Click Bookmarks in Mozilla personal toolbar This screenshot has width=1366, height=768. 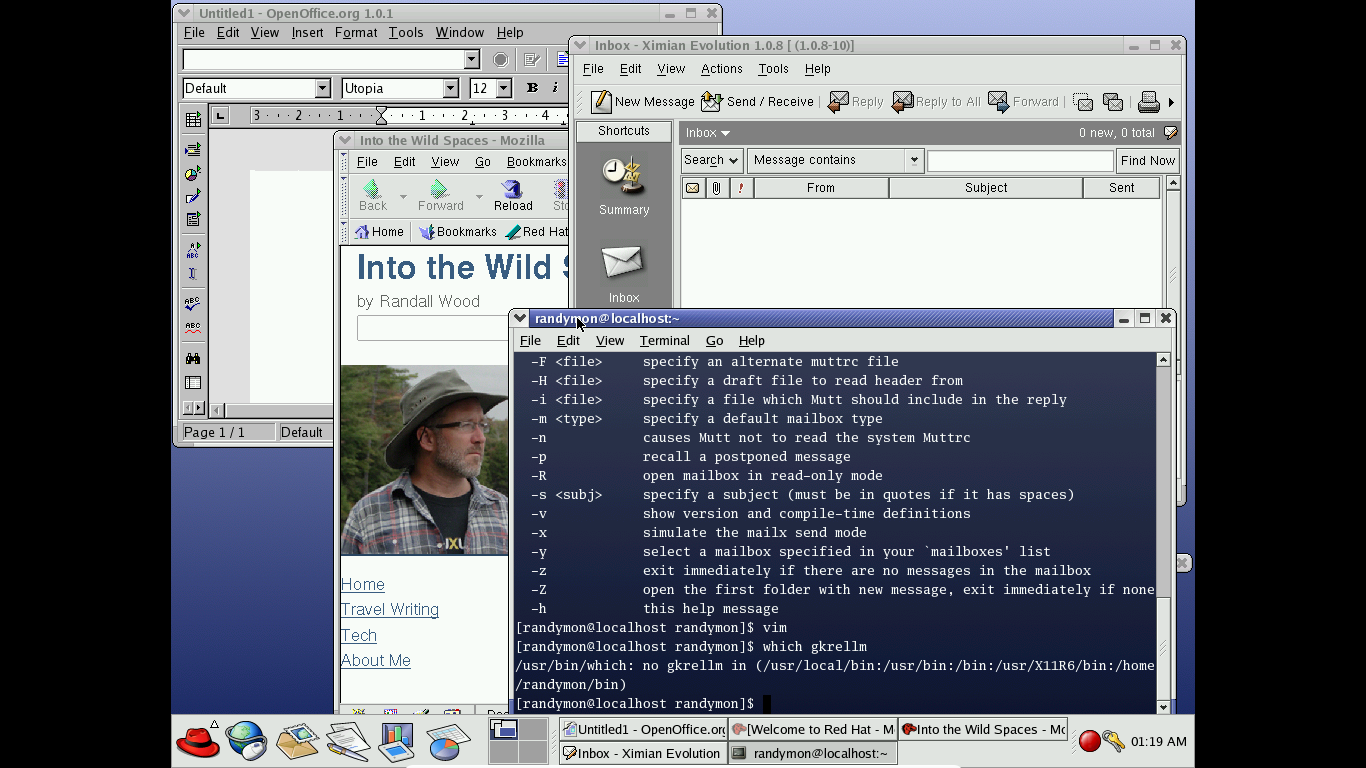(457, 232)
